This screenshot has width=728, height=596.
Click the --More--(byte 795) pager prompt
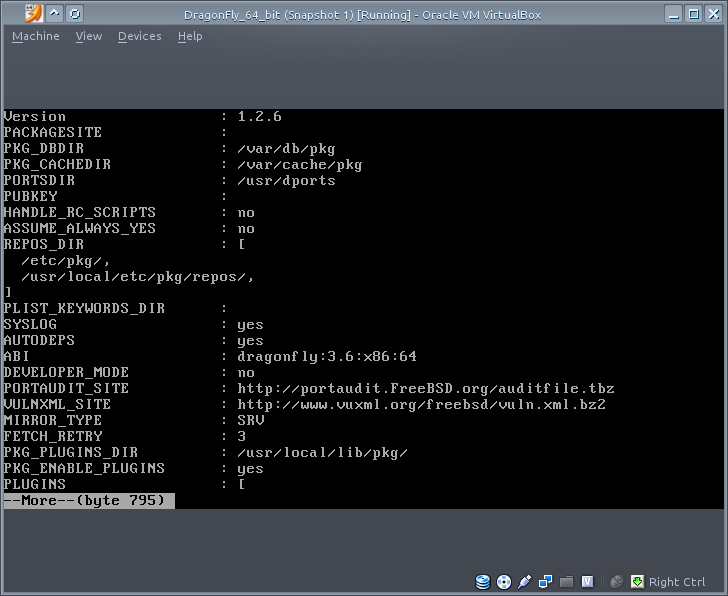coord(88,500)
